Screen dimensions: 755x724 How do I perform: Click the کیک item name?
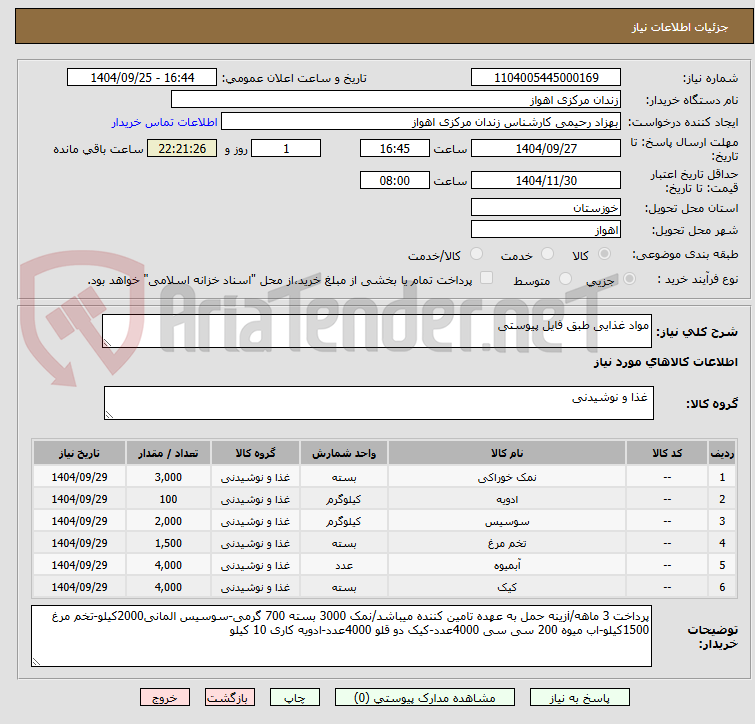coord(507,587)
